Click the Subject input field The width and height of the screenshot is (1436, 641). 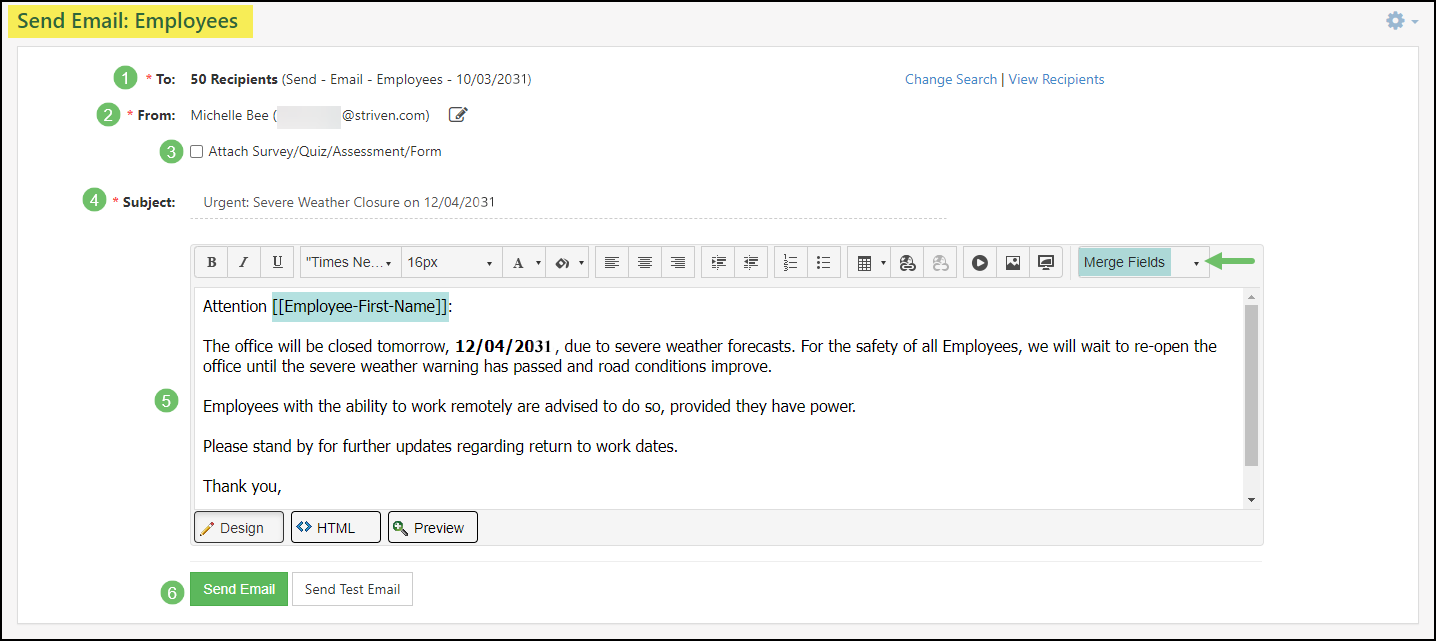[x=568, y=202]
